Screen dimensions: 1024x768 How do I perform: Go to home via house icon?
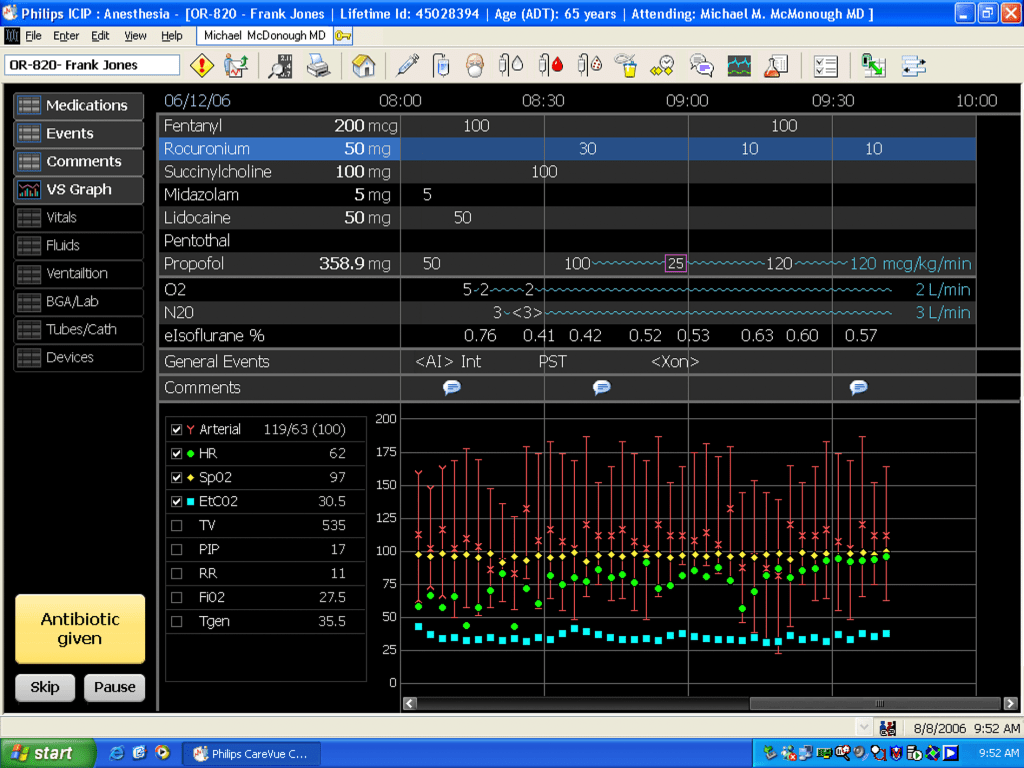[364, 66]
